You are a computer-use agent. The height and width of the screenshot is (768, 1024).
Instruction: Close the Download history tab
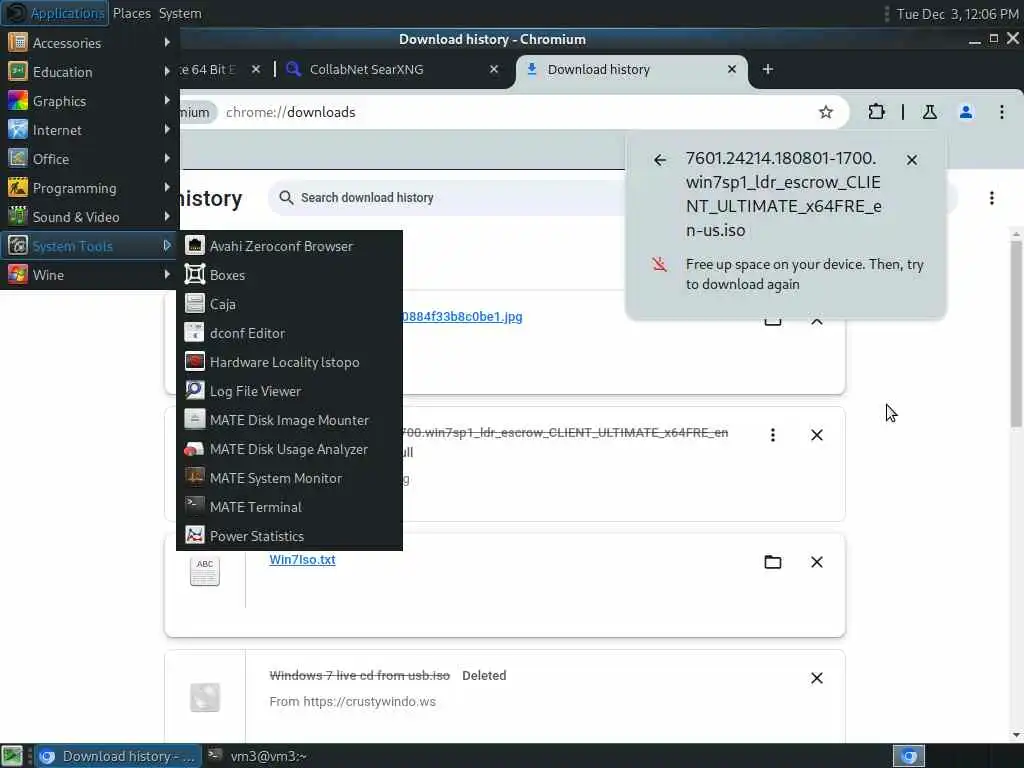click(x=732, y=69)
